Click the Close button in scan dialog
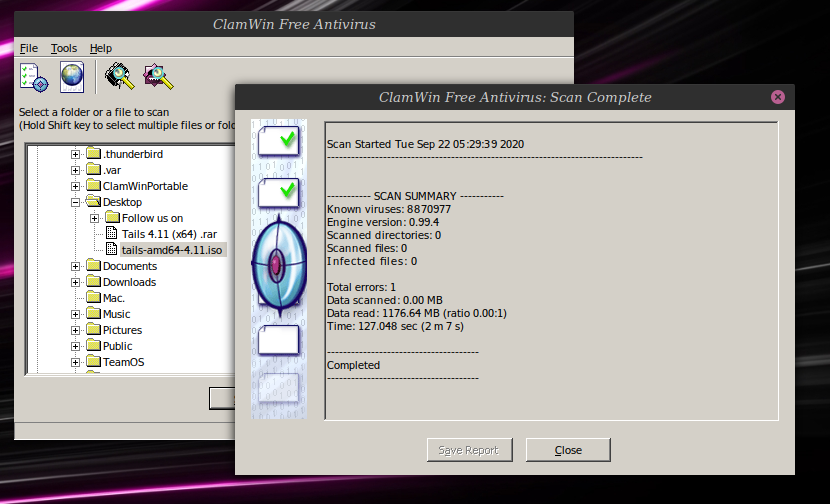Screen dimensions: 830x504 click(568, 450)
